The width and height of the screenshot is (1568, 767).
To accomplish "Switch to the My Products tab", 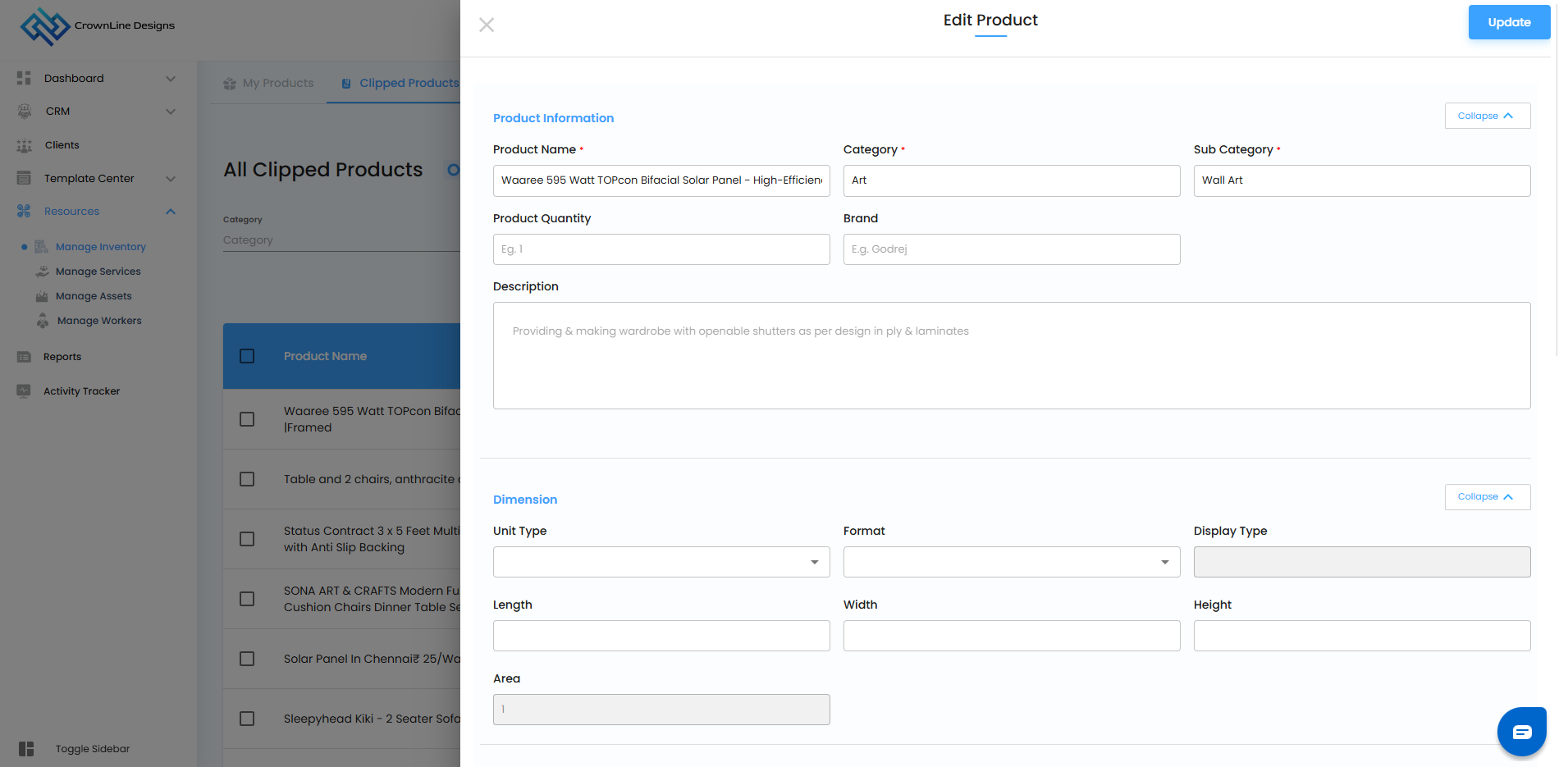I will click(x=269, y=83).
